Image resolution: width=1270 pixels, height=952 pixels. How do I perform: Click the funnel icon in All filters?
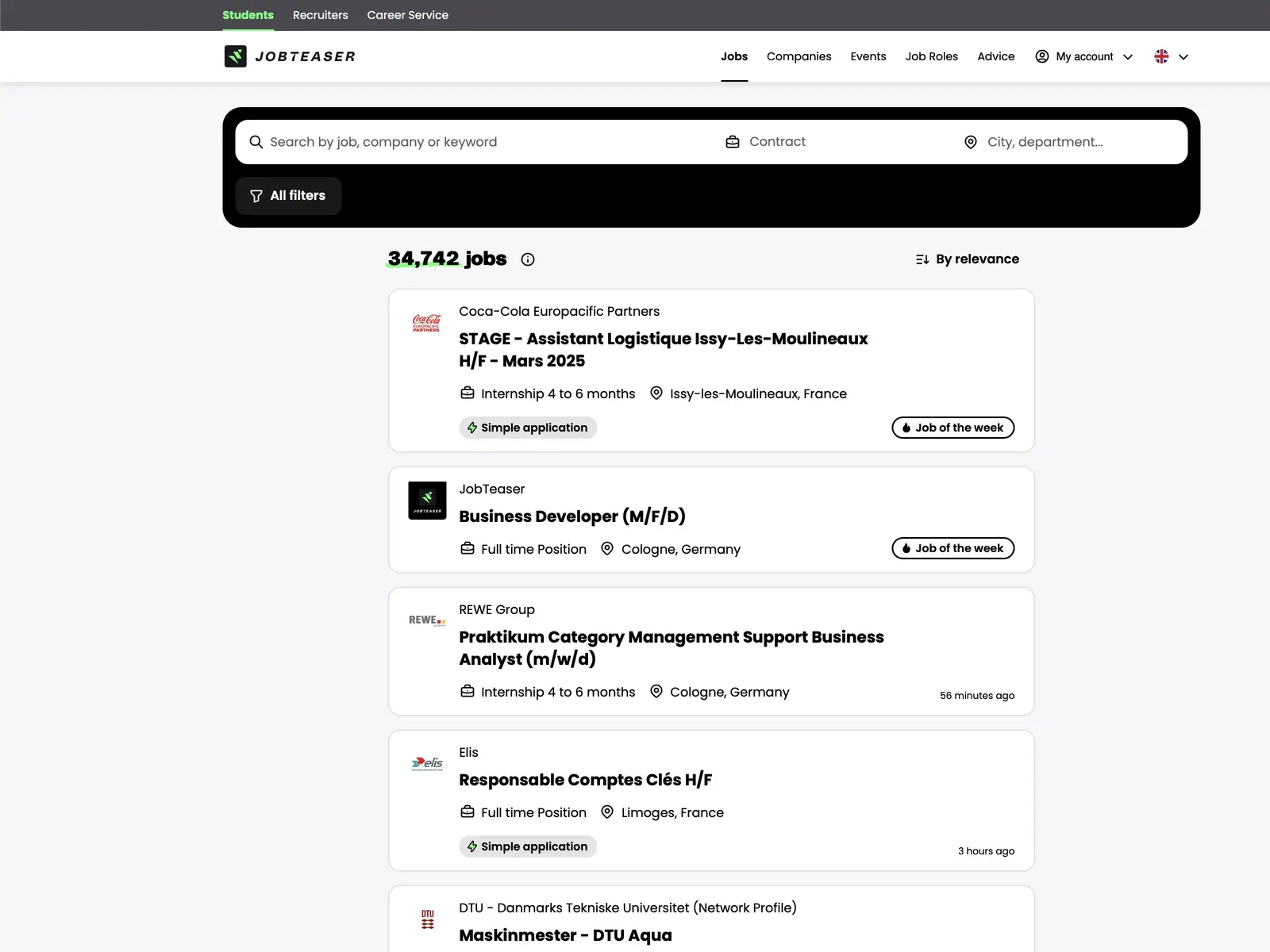point(256,196)
